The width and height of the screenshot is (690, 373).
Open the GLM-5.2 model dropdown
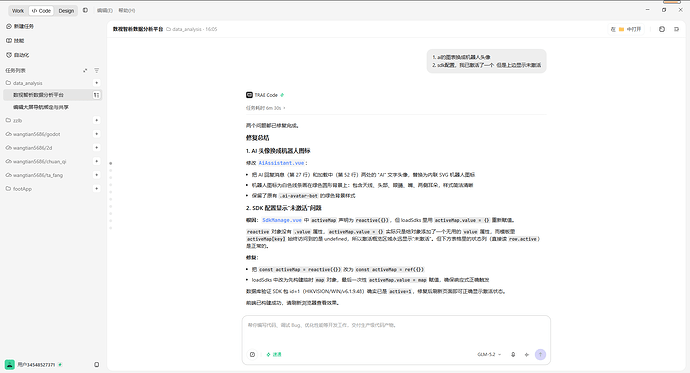[489, 355]
